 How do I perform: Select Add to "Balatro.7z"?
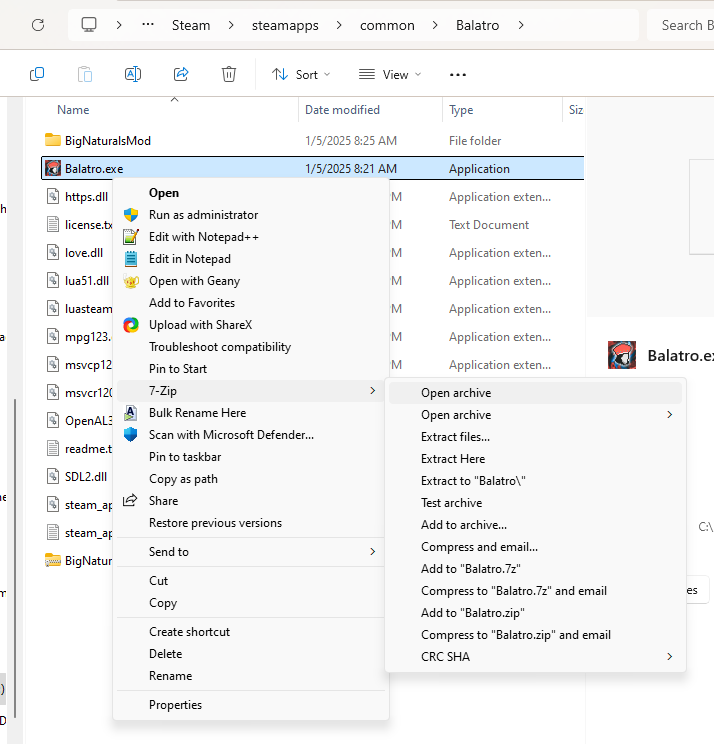point(535,568)
